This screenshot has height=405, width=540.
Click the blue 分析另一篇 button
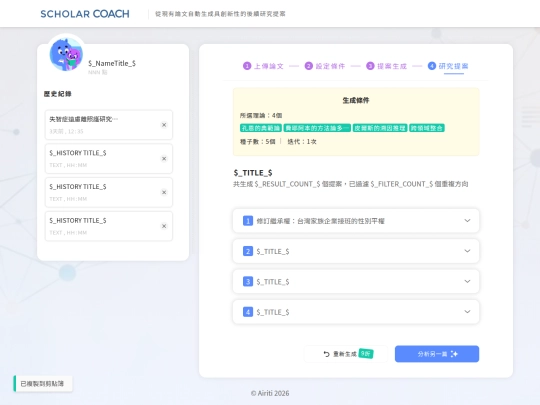437,354
